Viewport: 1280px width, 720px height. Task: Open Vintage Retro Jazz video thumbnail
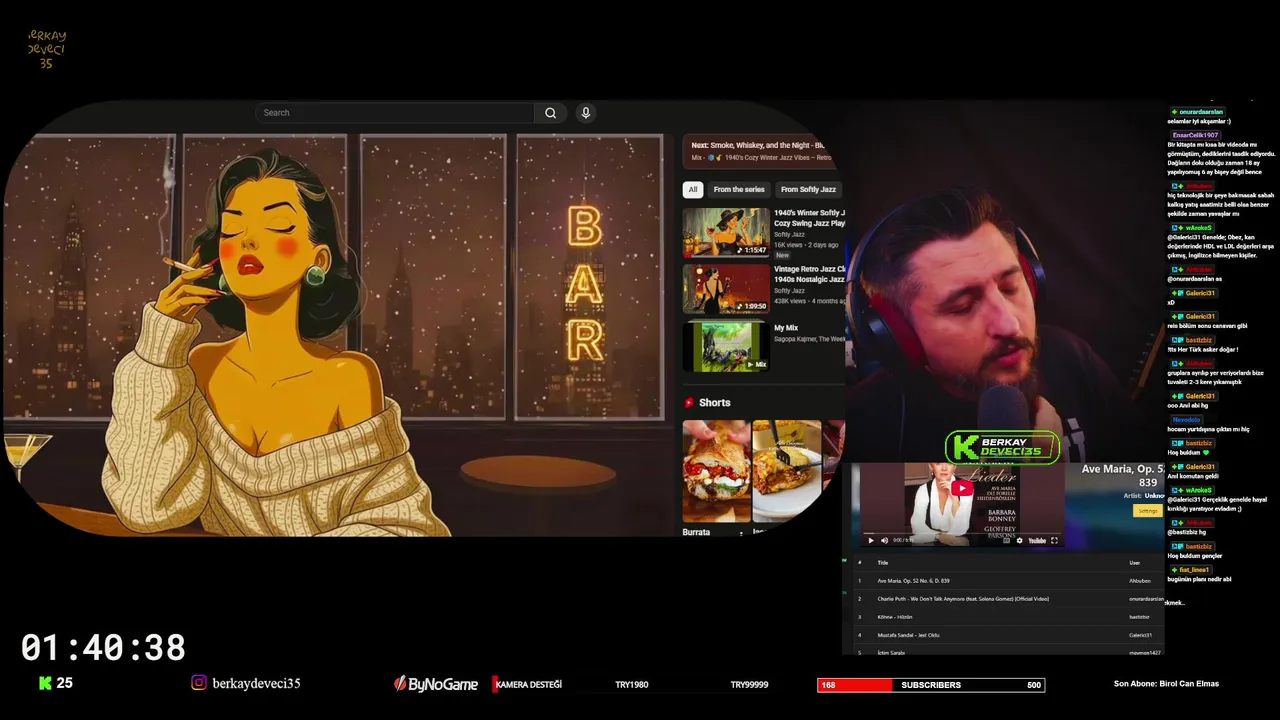tap(726, 289)
